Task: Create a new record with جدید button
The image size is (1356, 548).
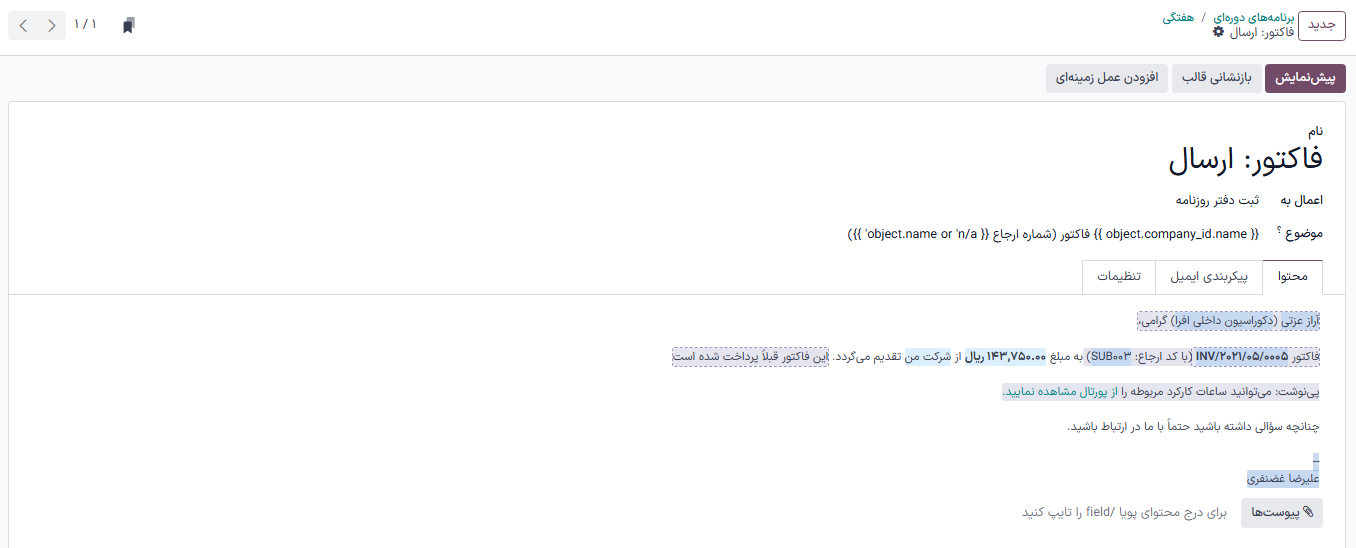Action: pyautogui.click(x=1322, y=25)
